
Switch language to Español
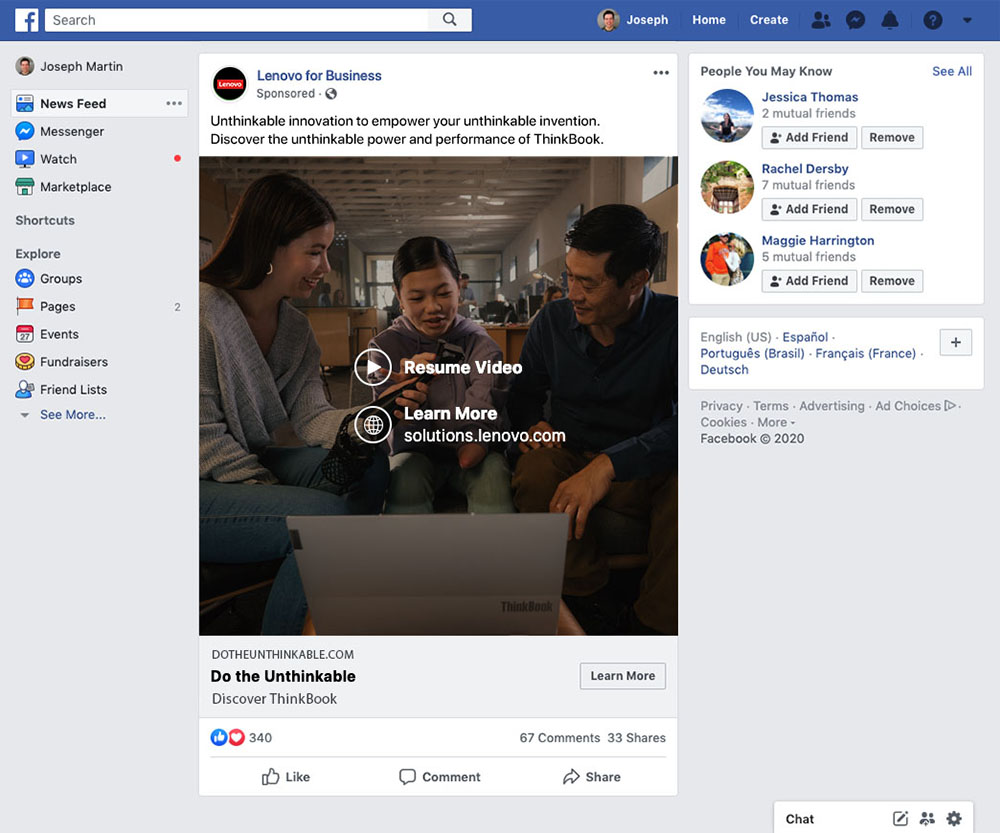tap(805, 337)
